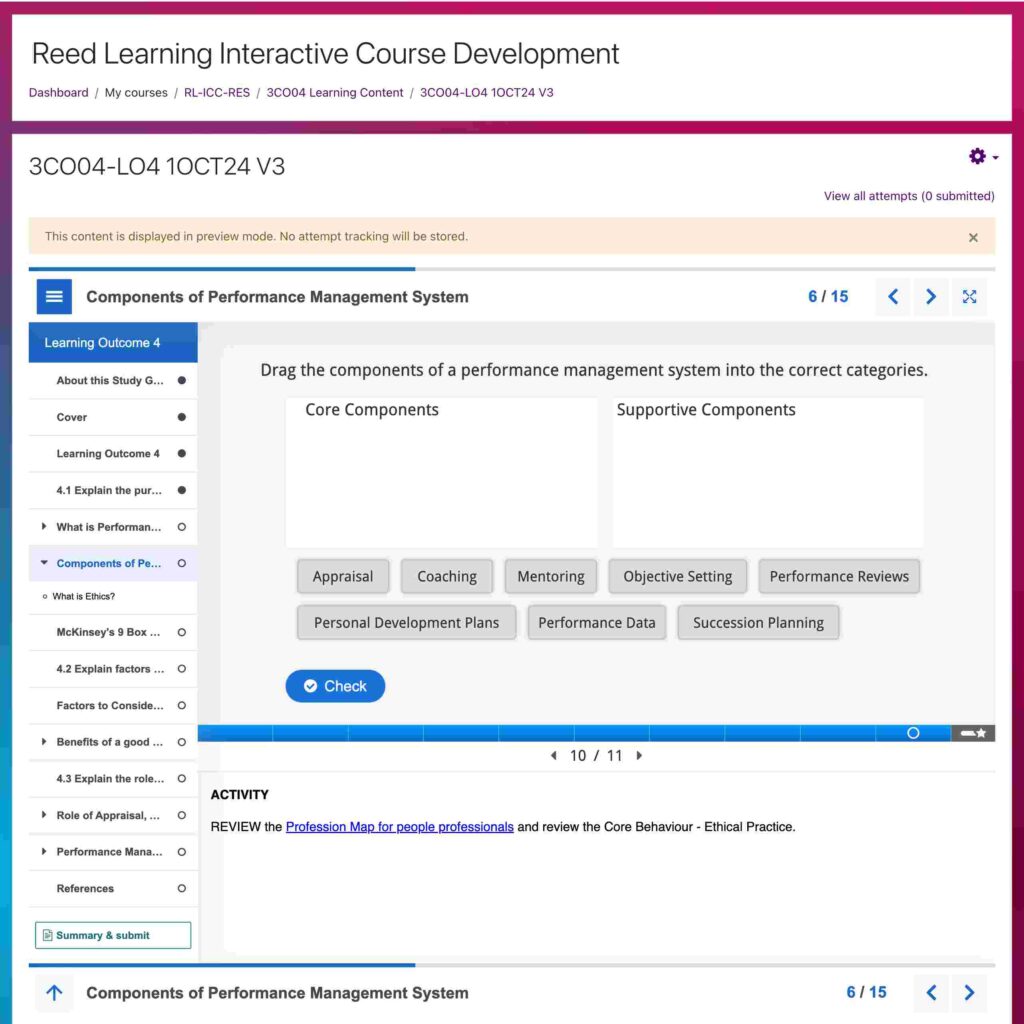
Task: Go to previous slide in 10/11 navigator
Action: (554, 756)
